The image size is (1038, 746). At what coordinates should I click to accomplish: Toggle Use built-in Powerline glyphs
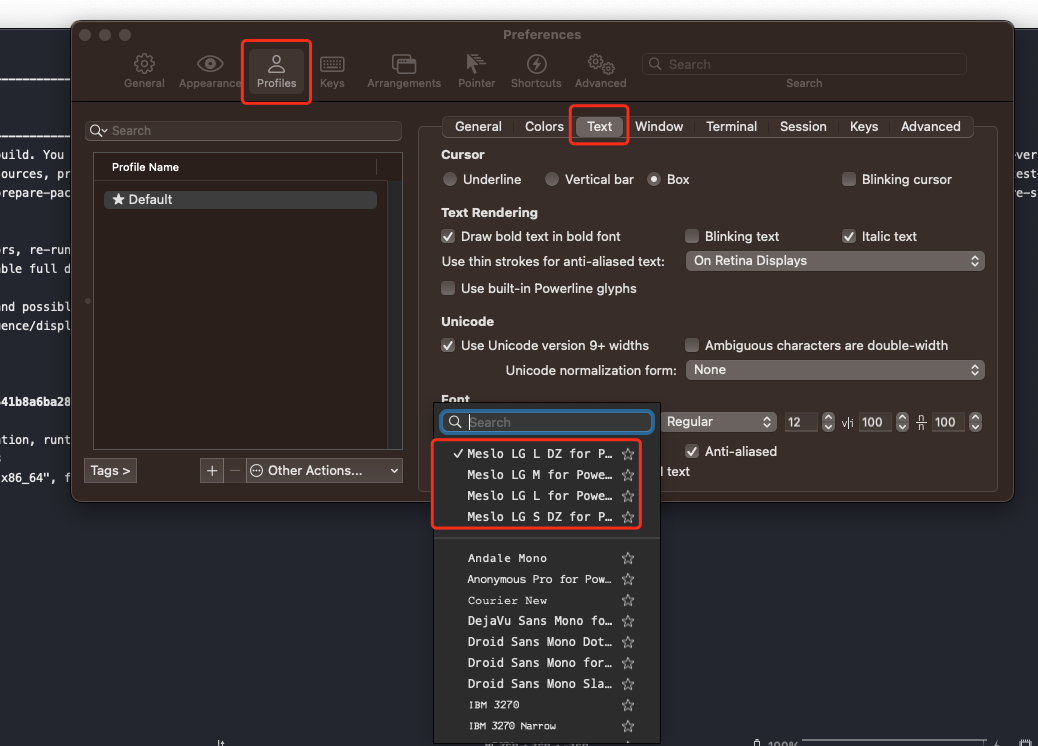(x=448, y=289)
